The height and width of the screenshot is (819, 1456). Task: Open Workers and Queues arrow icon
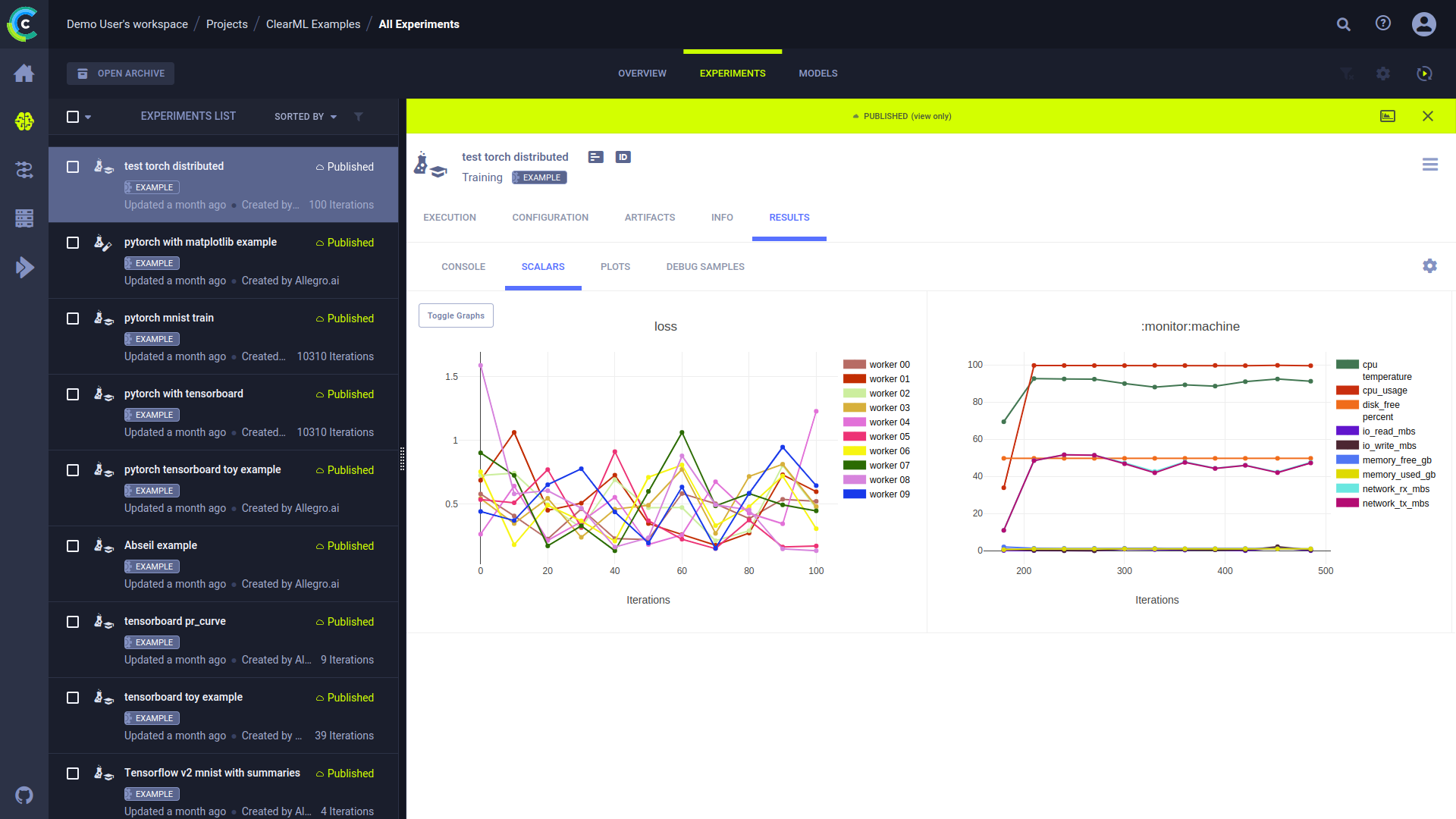click(24, 267)
